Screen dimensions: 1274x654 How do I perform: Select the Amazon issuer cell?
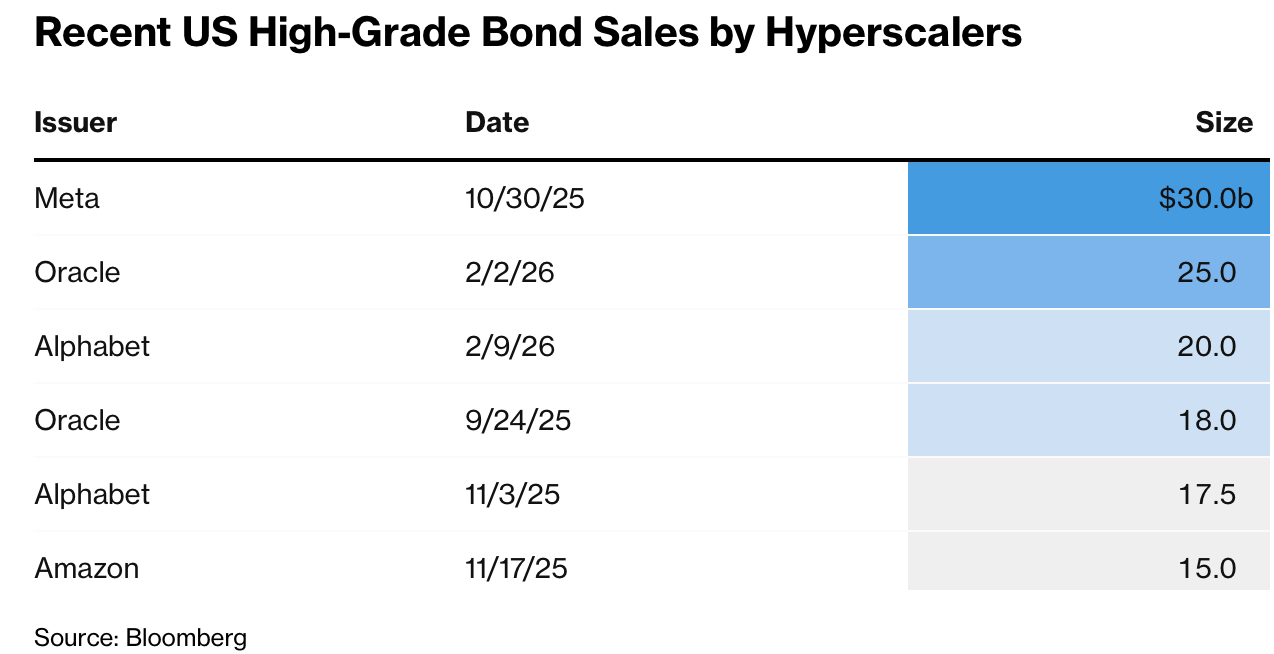87,568
